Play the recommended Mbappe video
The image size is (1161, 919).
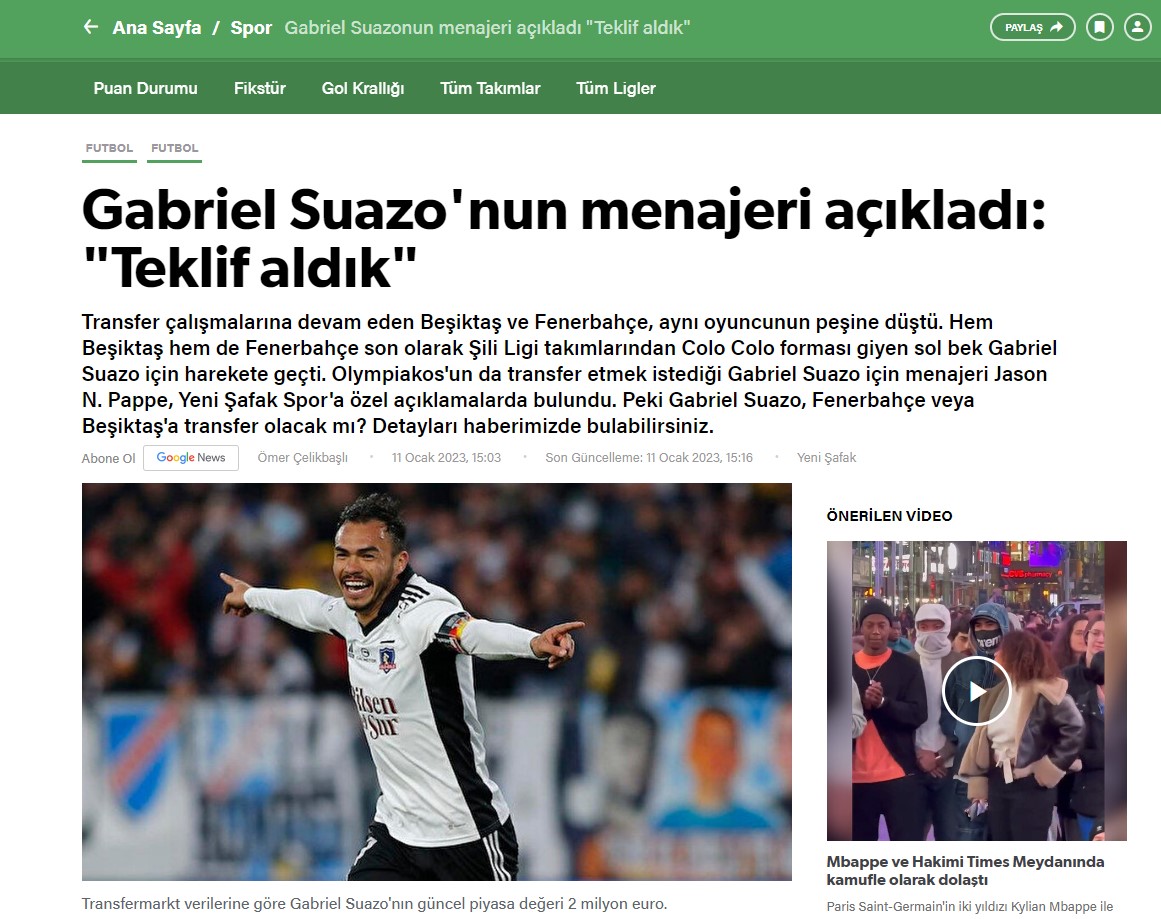[x=977, y=691]
